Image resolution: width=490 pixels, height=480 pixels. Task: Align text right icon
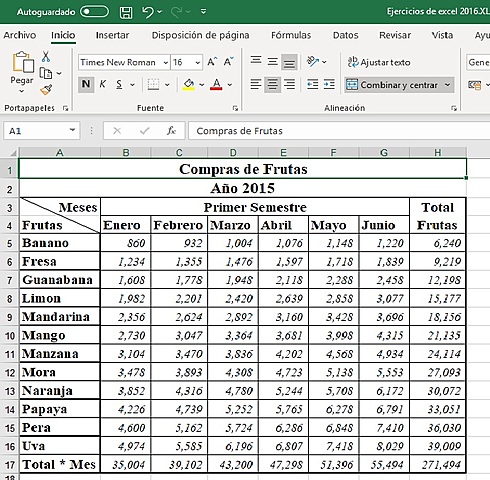289,85
